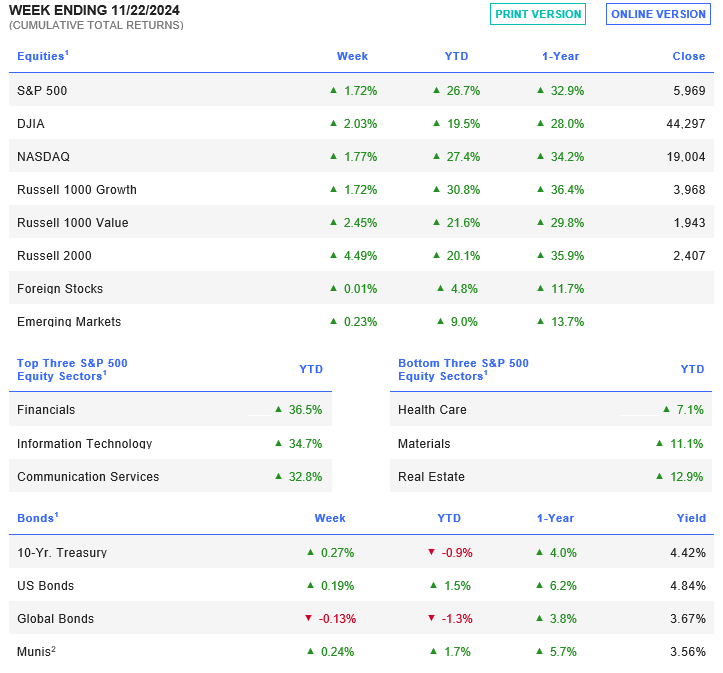
Task: Click DJIA 1-Year value 28.0%
Action: point(567,124)
